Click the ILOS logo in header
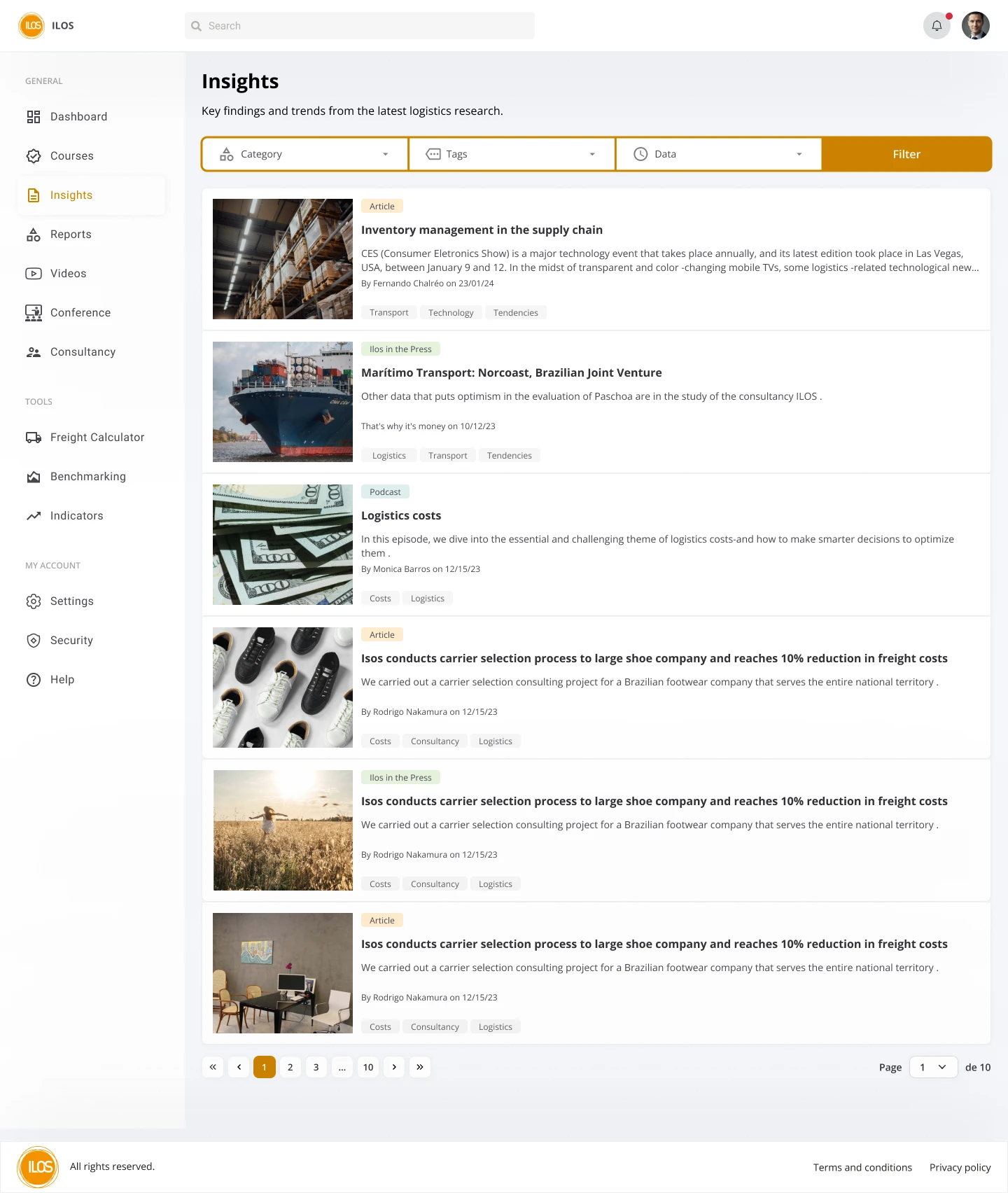1008x1193 pixels. point(31,26)
